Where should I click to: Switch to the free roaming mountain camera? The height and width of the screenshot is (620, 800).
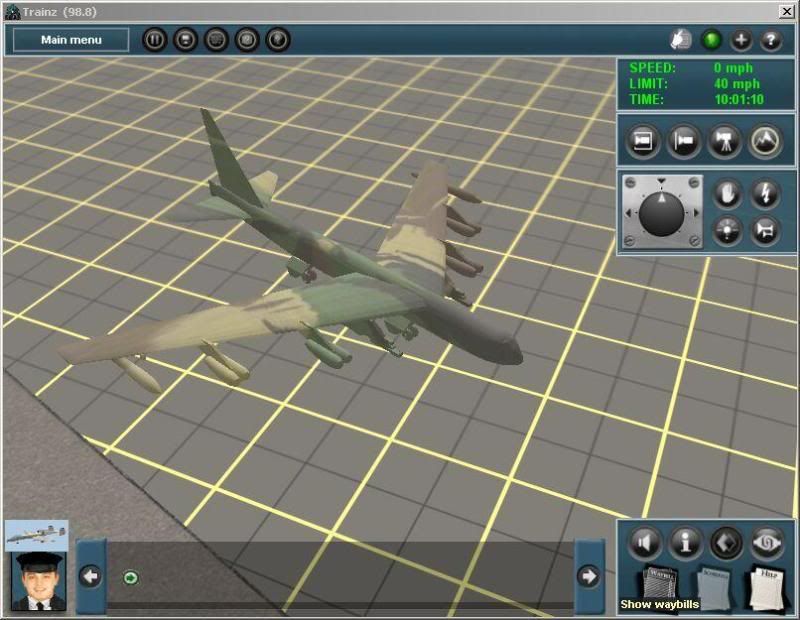765,141
